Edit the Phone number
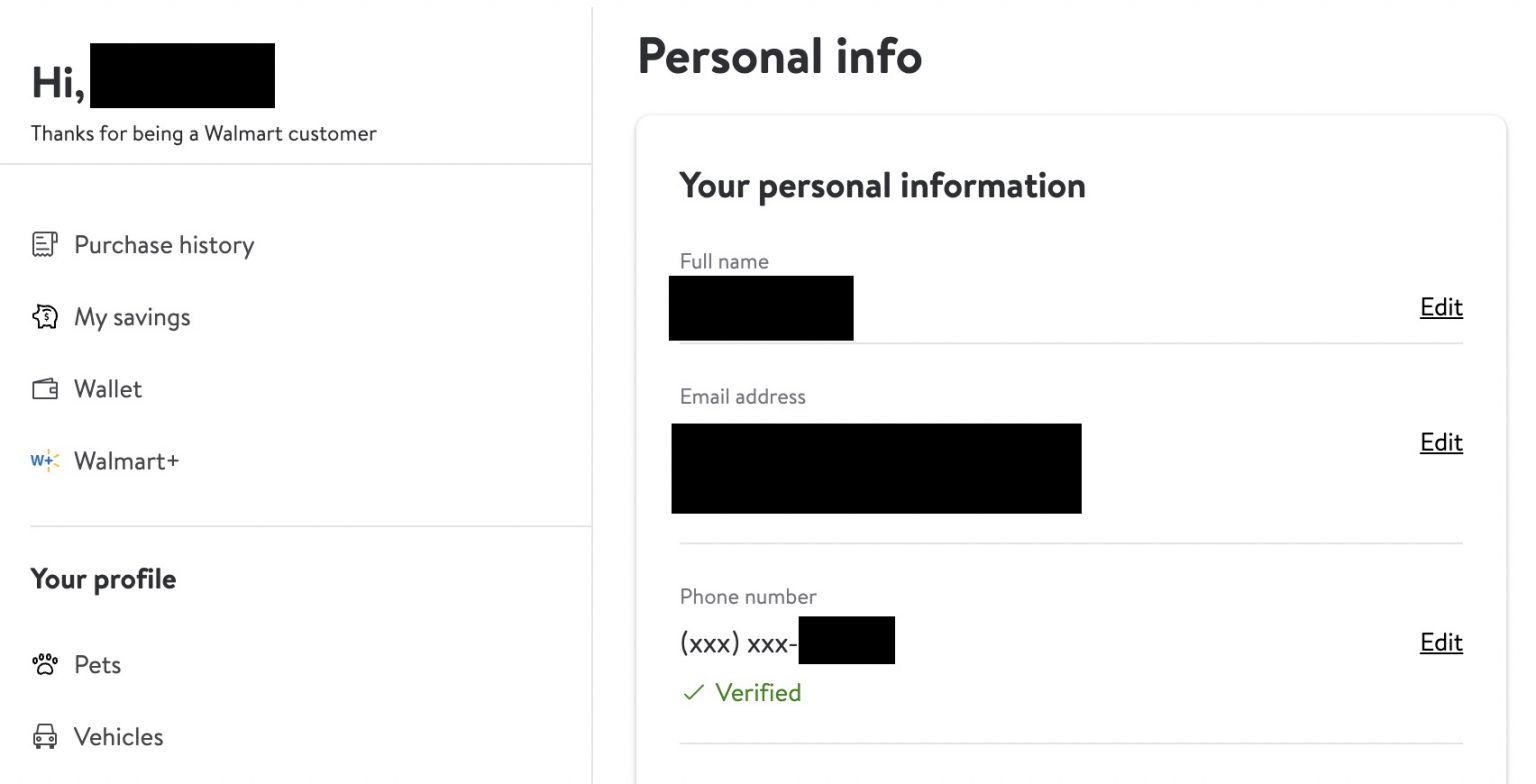Viewport: 1536px width, 784px height. coord(1441,642)
